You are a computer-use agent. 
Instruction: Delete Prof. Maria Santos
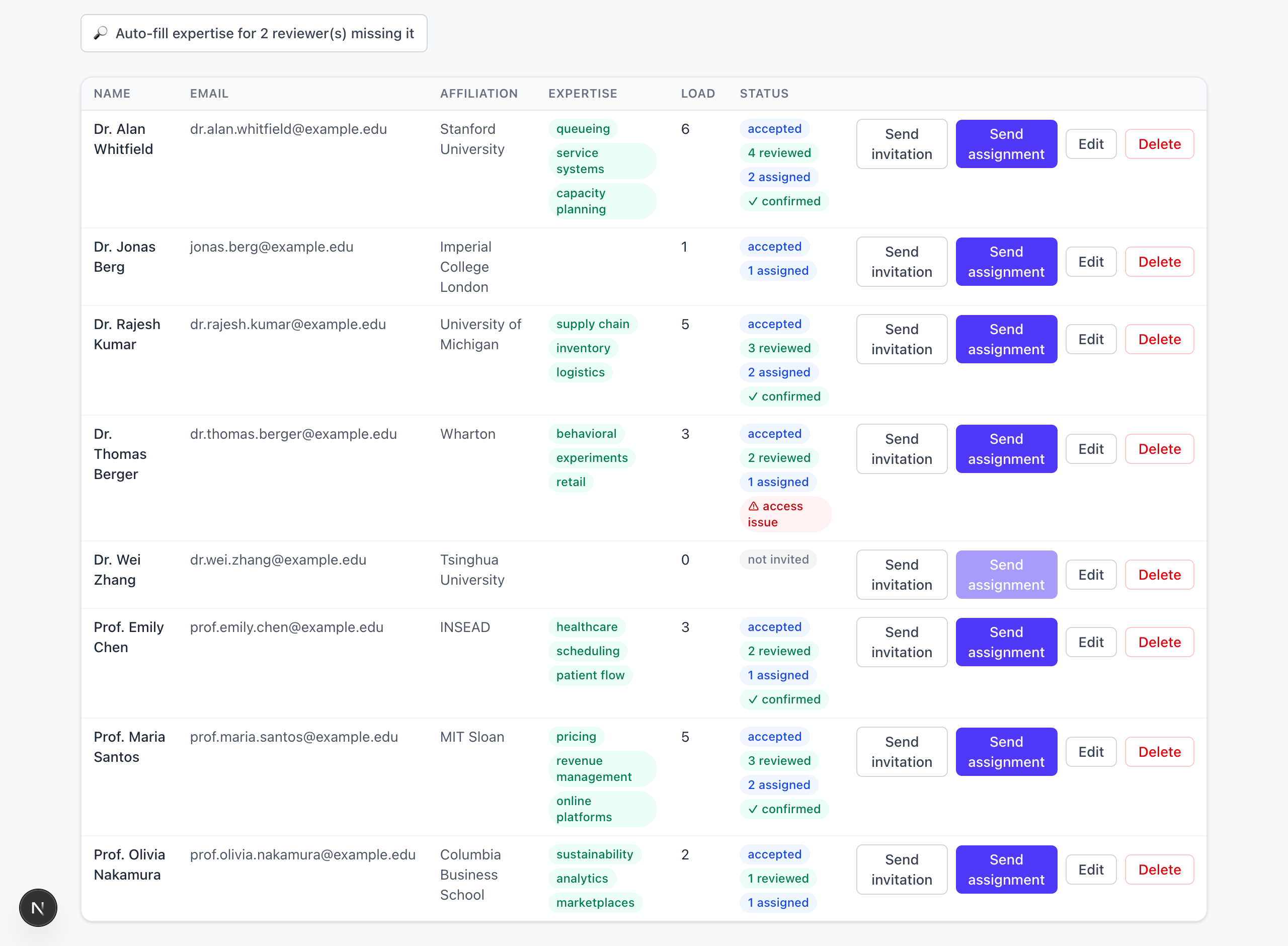[1159, 751]
